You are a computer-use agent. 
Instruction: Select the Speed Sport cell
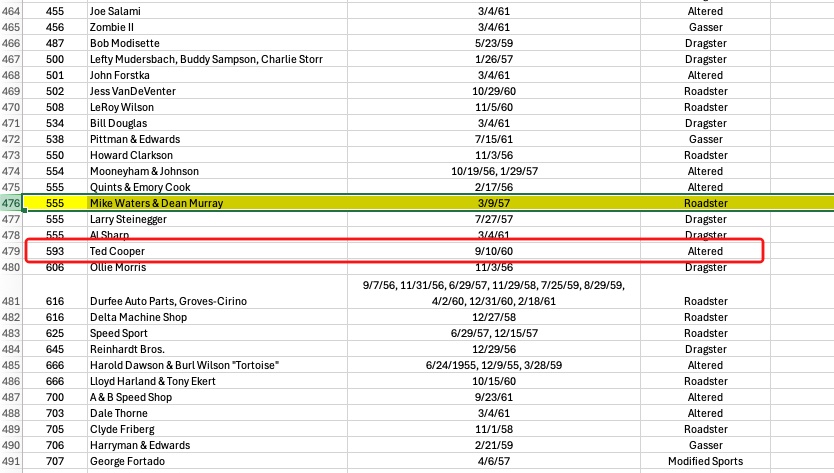(x=217, y=333)
